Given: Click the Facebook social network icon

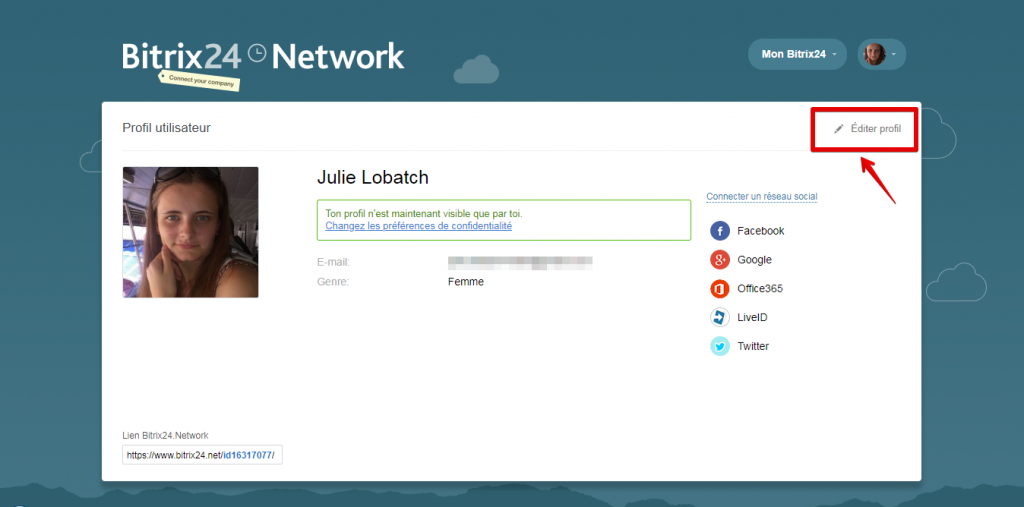Looking at the screenshot, I should [x=720, y=231].
